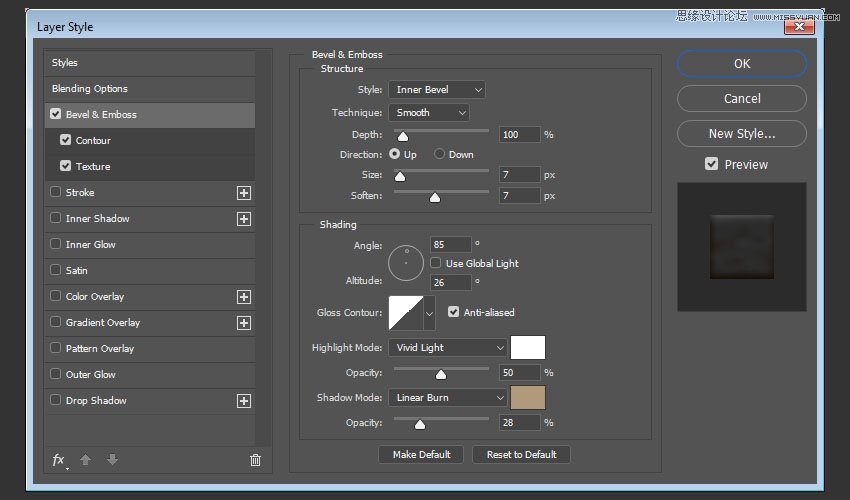Image resolution: width=850 pixels, height=500 pixels.
Task: Click the New Style... button
Action: (x=741, y=134)
